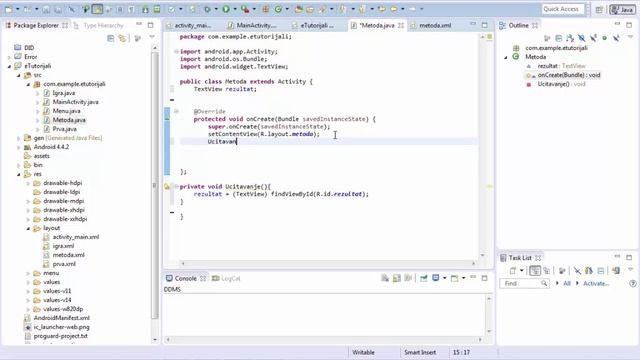The image size is (640, 360).
Task: Click the Activate... link in Task List
Action: [596, 283]
